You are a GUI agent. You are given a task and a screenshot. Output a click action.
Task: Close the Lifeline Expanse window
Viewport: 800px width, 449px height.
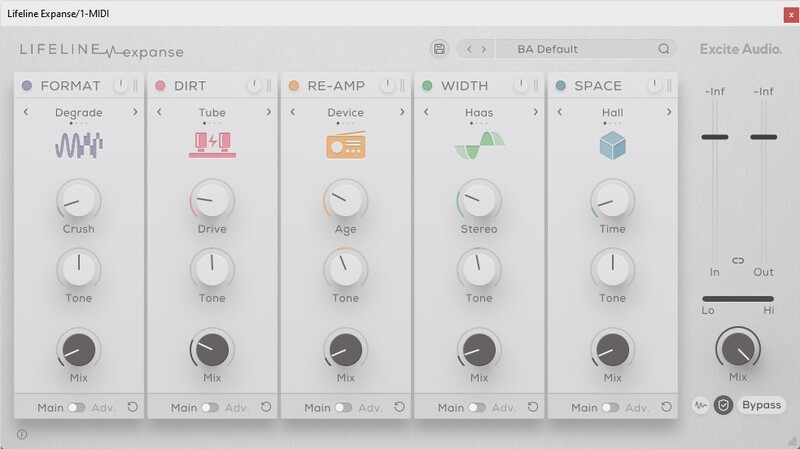[791, 15]
